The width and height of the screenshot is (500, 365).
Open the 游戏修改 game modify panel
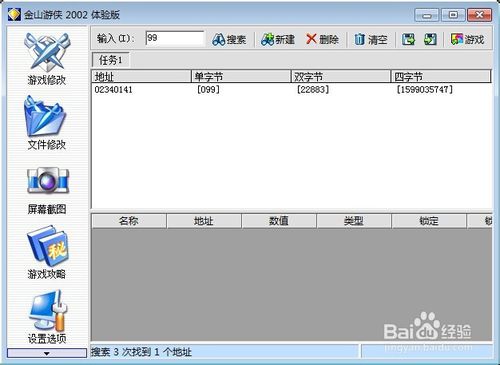click(x=47, y=58)
